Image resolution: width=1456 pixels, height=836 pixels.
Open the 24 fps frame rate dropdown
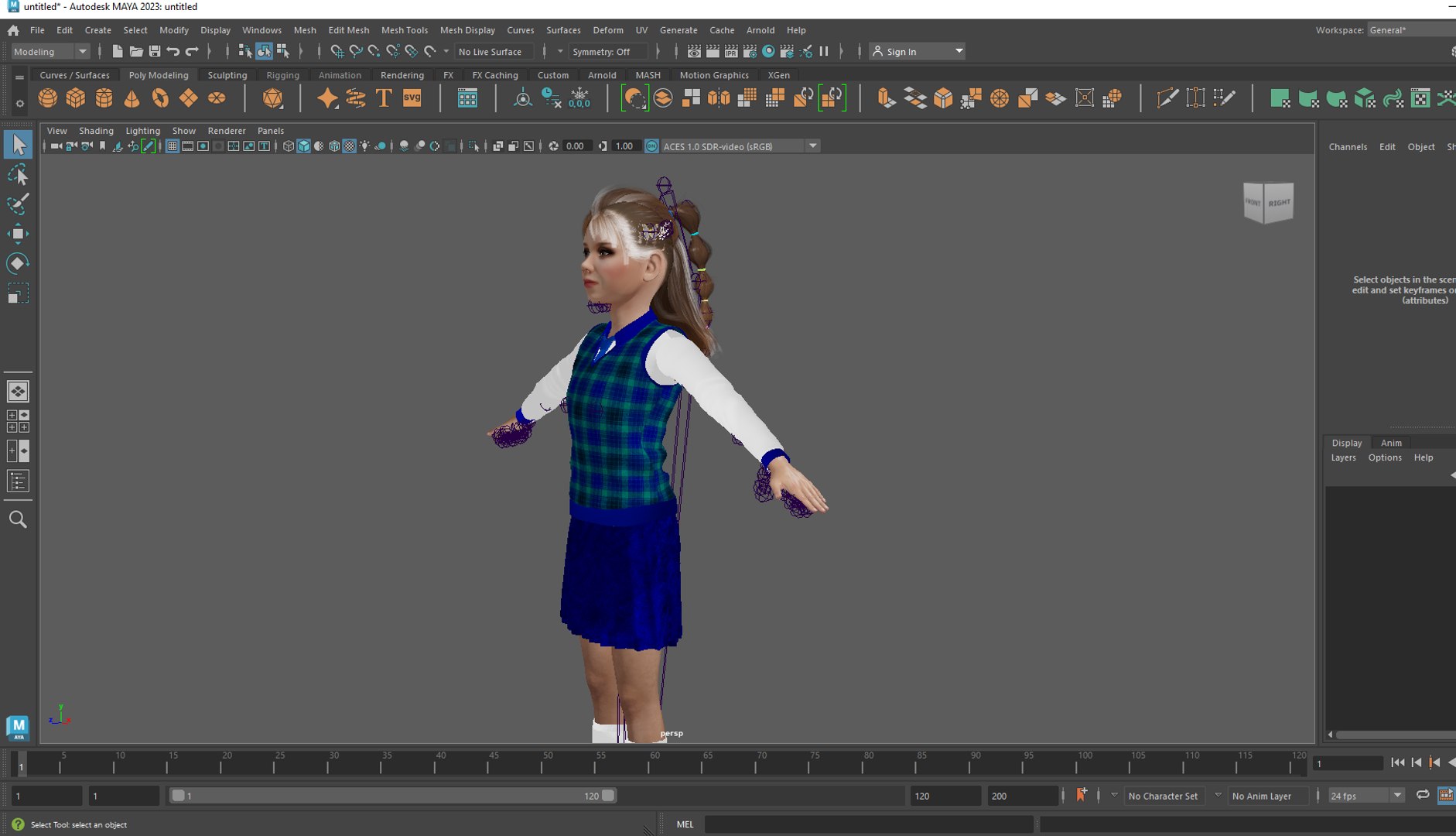tap(1365, 796)
